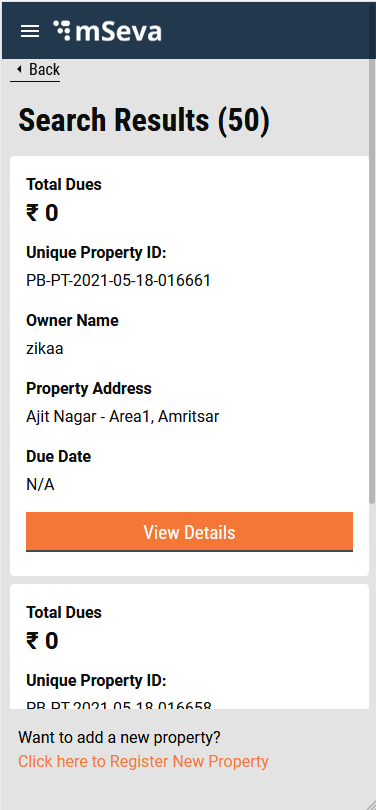Click the Property Address label
This screenshot has height=810, width=376.
coord(89,388)
